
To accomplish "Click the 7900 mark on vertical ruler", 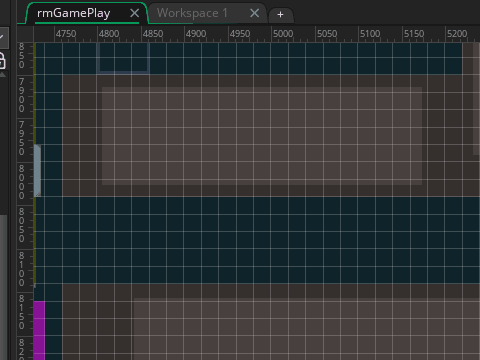I will click(21, 95).
